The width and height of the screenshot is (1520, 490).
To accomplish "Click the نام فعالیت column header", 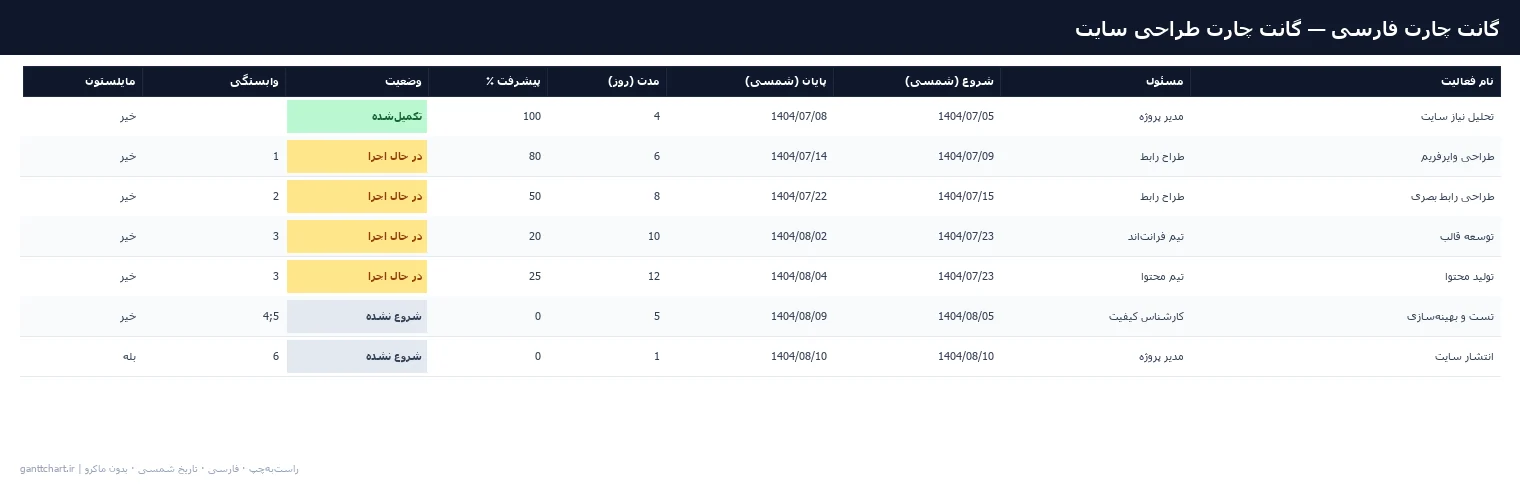I will point(1345,81).
